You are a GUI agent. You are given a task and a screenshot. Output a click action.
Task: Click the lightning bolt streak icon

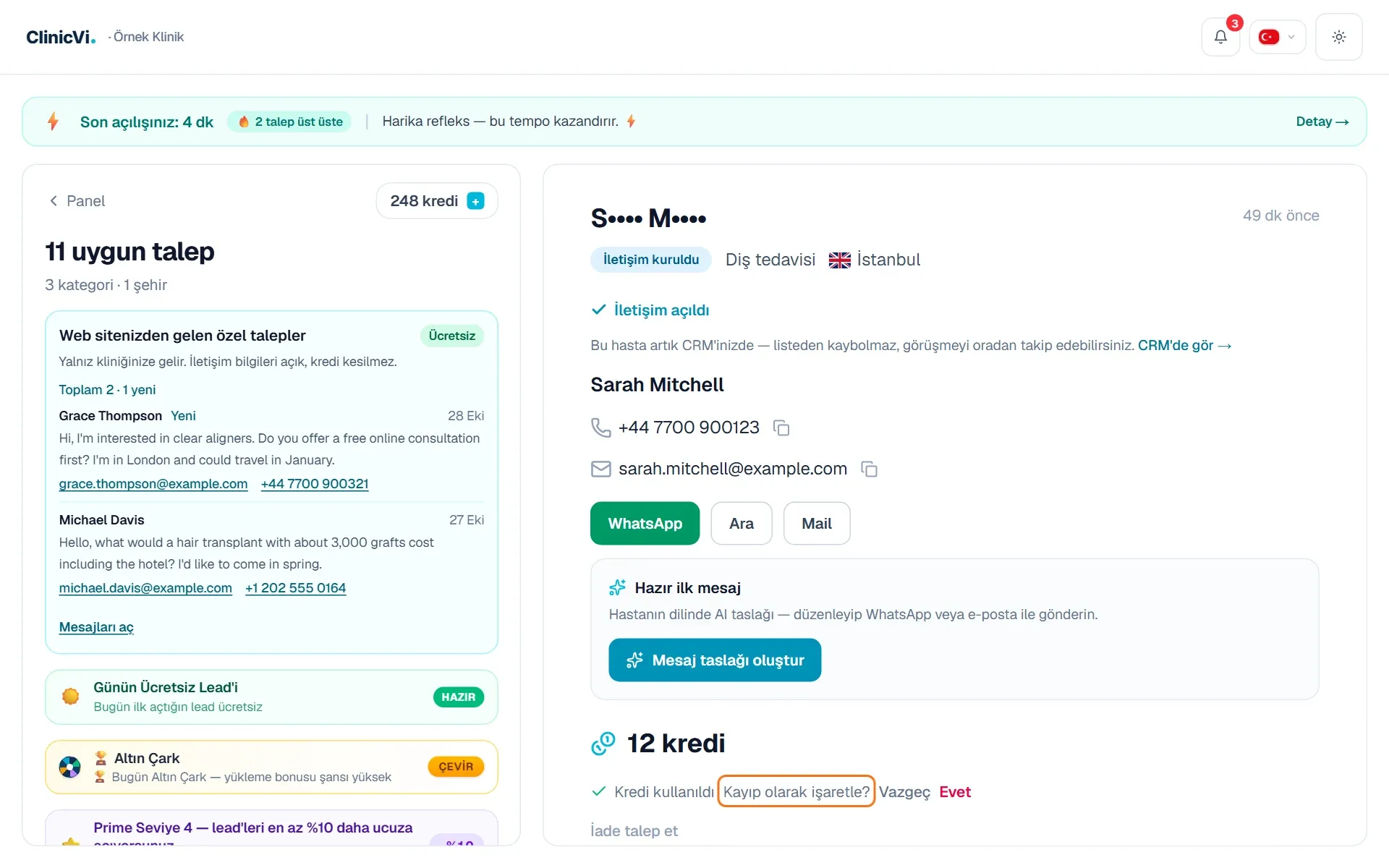pyautogui.click(x=53, y=122)
